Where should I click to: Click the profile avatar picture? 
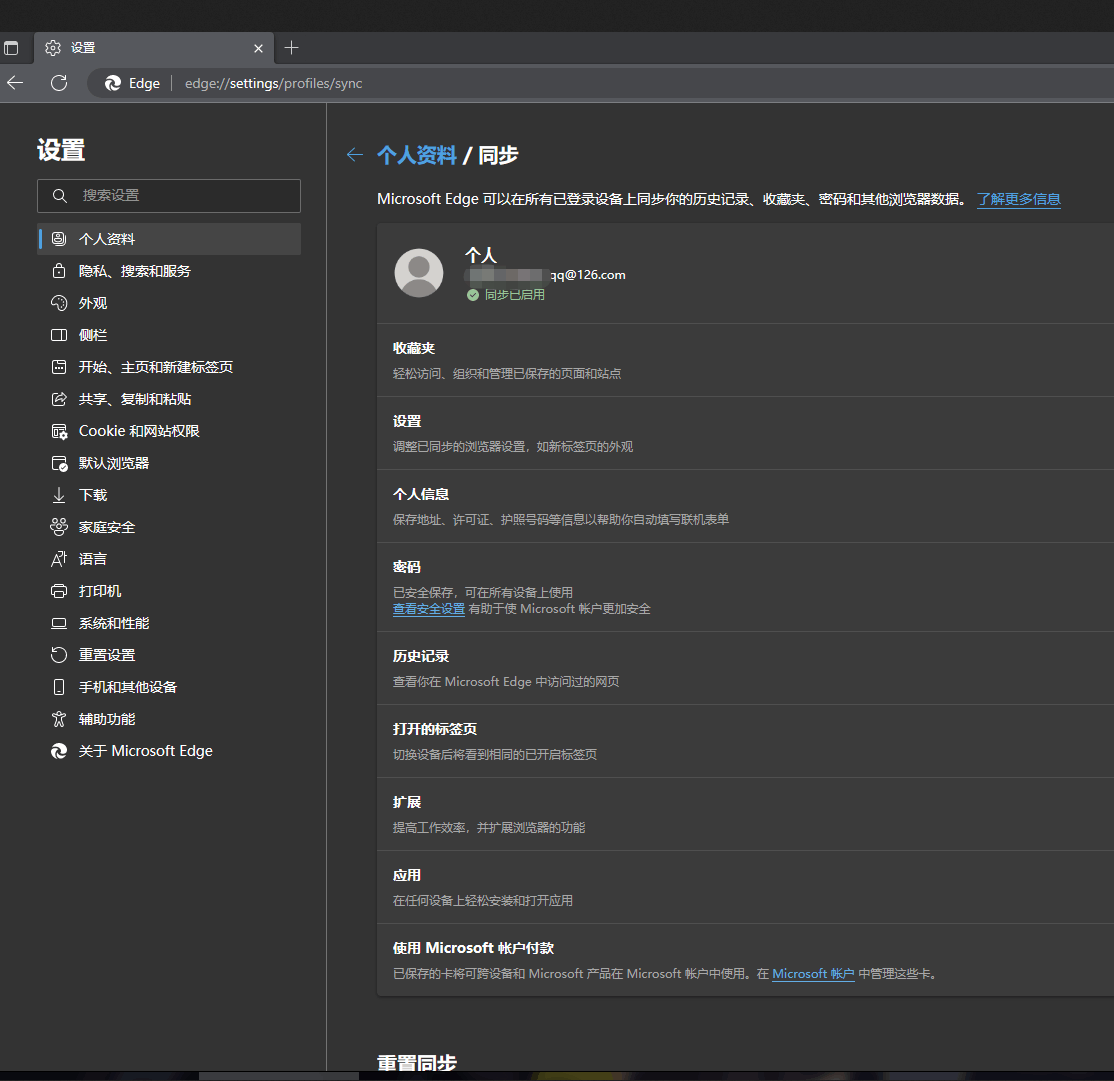tap(419, 273)
